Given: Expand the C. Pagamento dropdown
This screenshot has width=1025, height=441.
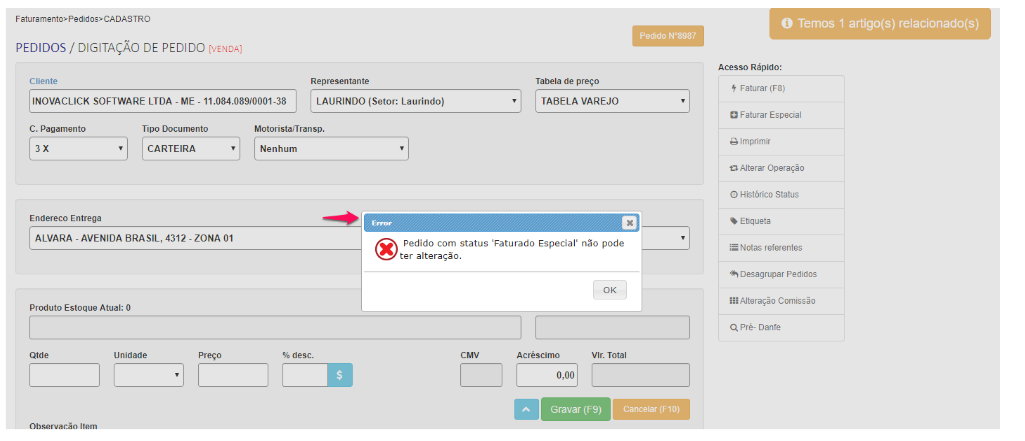Looking at the screenshot, I should (x=78, y=149).
